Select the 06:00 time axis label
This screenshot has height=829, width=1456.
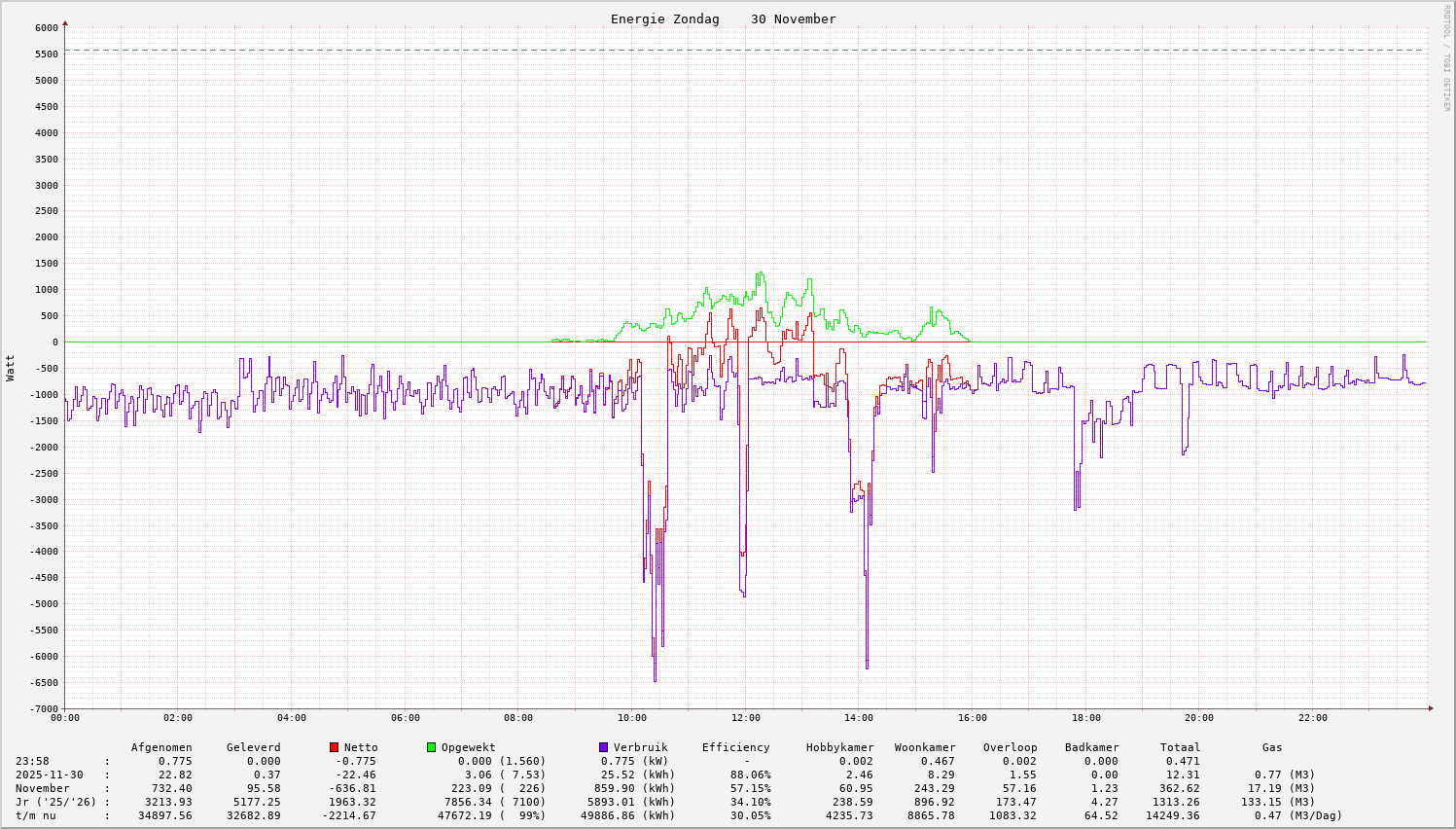point(405,718)
